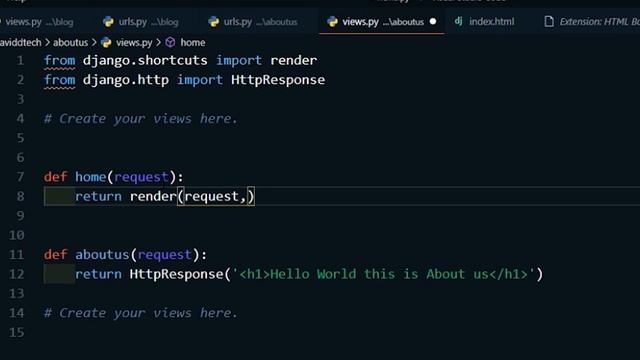Click file icon on Extension tab
The height and width of the screenshot is (360, 640).
(x=549, y=22)
